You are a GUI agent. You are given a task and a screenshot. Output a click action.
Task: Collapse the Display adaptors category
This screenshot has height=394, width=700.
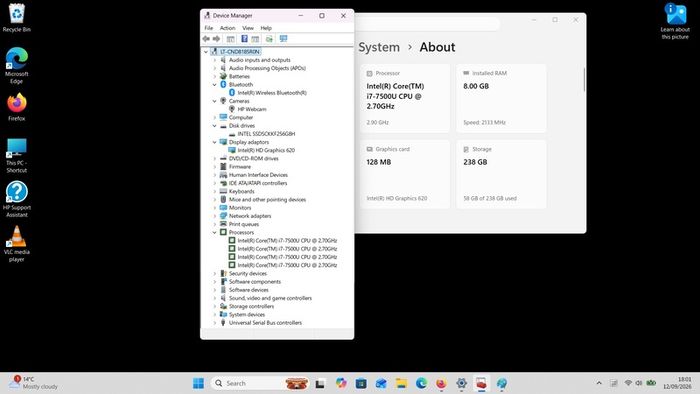(215, 142)
